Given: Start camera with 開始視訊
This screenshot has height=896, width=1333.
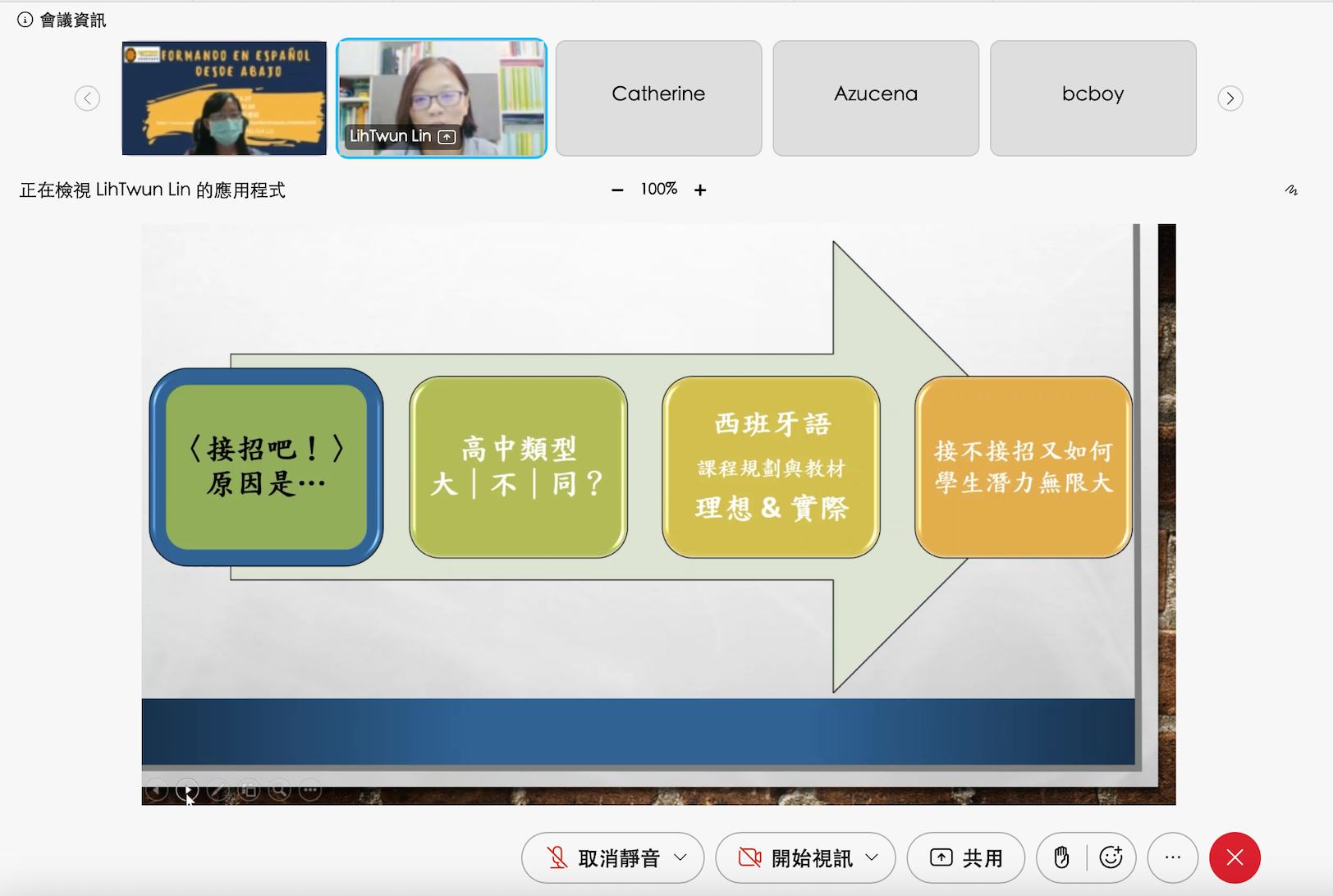Looking at the screenshot, I should (796, 858).
